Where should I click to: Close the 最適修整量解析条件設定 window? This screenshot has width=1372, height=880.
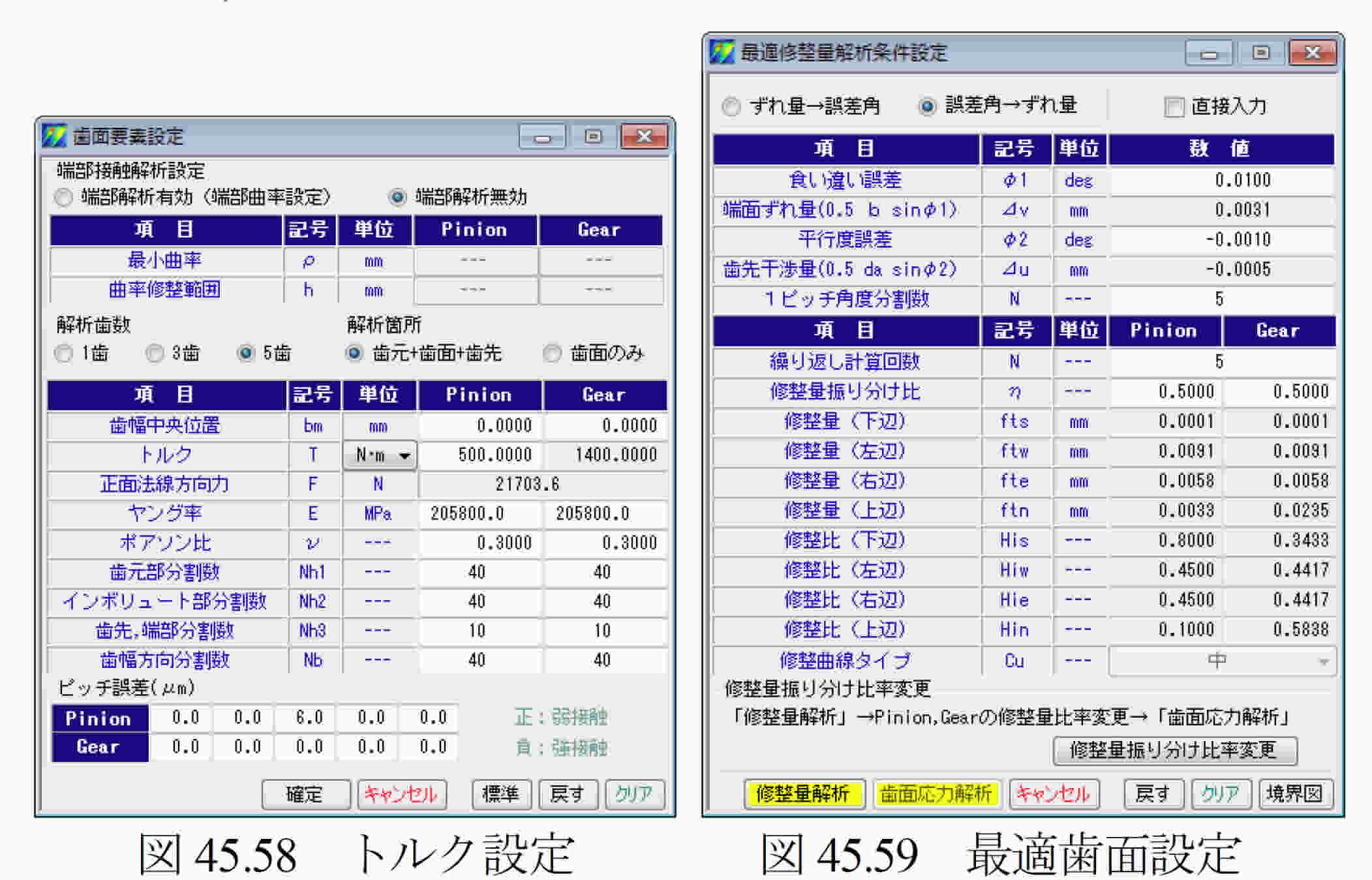pos(1313,53)
